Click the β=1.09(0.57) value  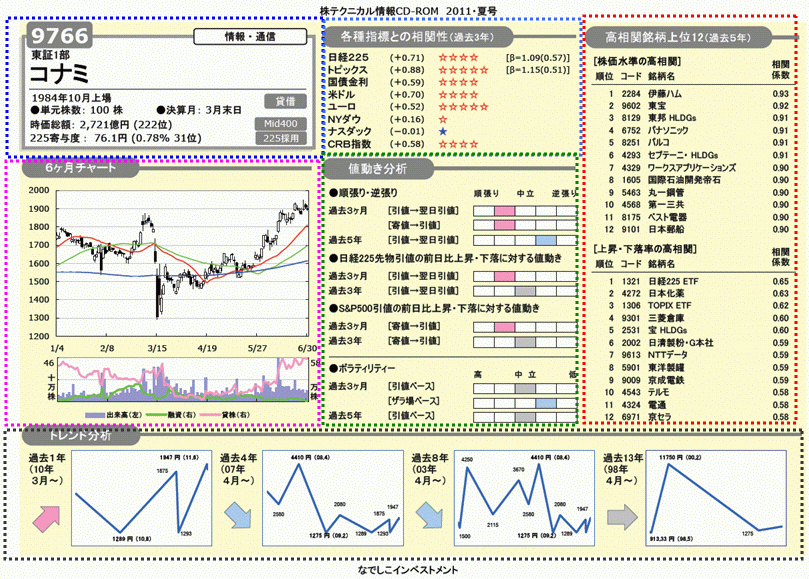[x=538, y=58]
